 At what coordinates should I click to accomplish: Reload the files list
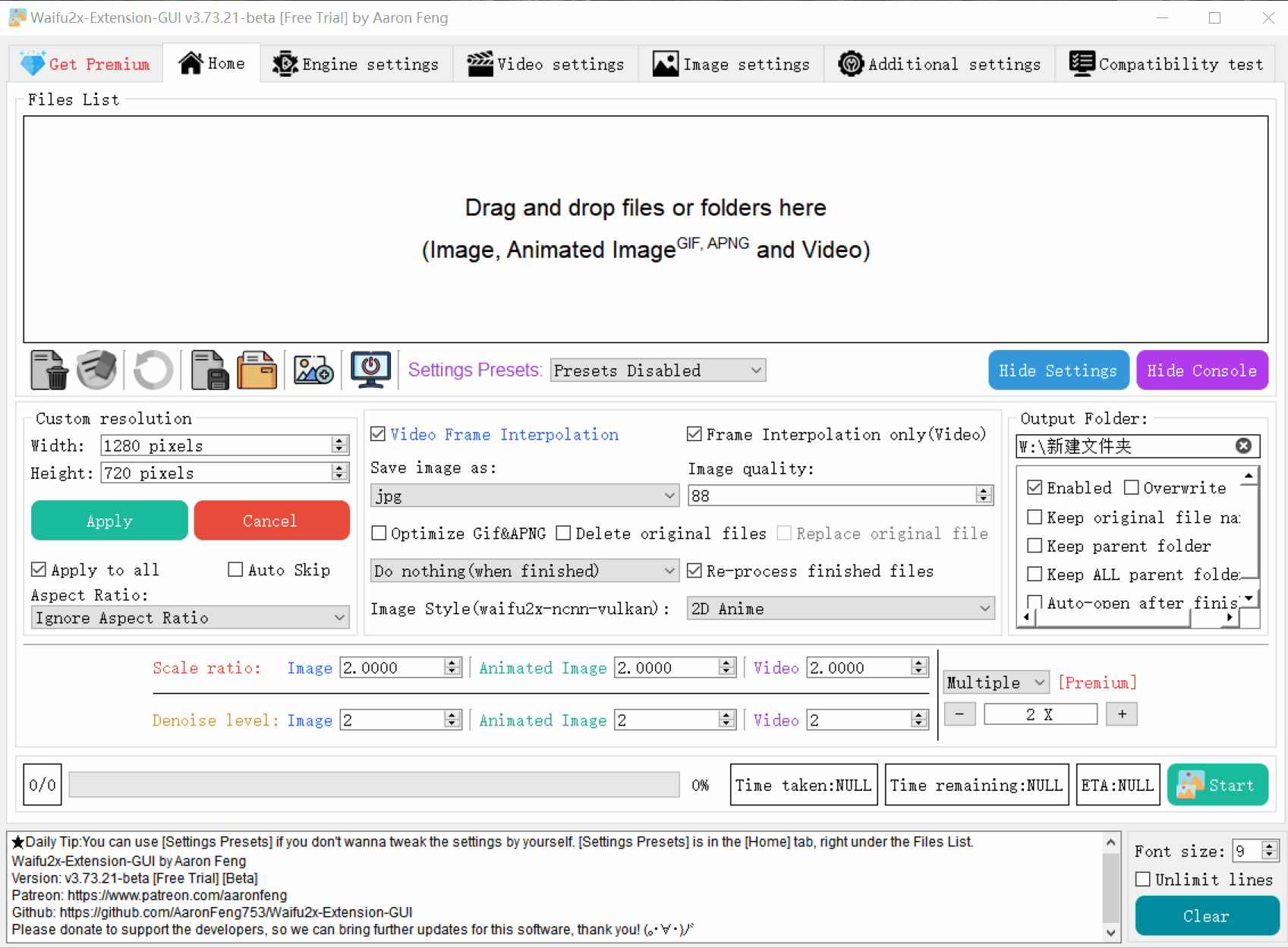pyautogui.click(x=152, y=370)
